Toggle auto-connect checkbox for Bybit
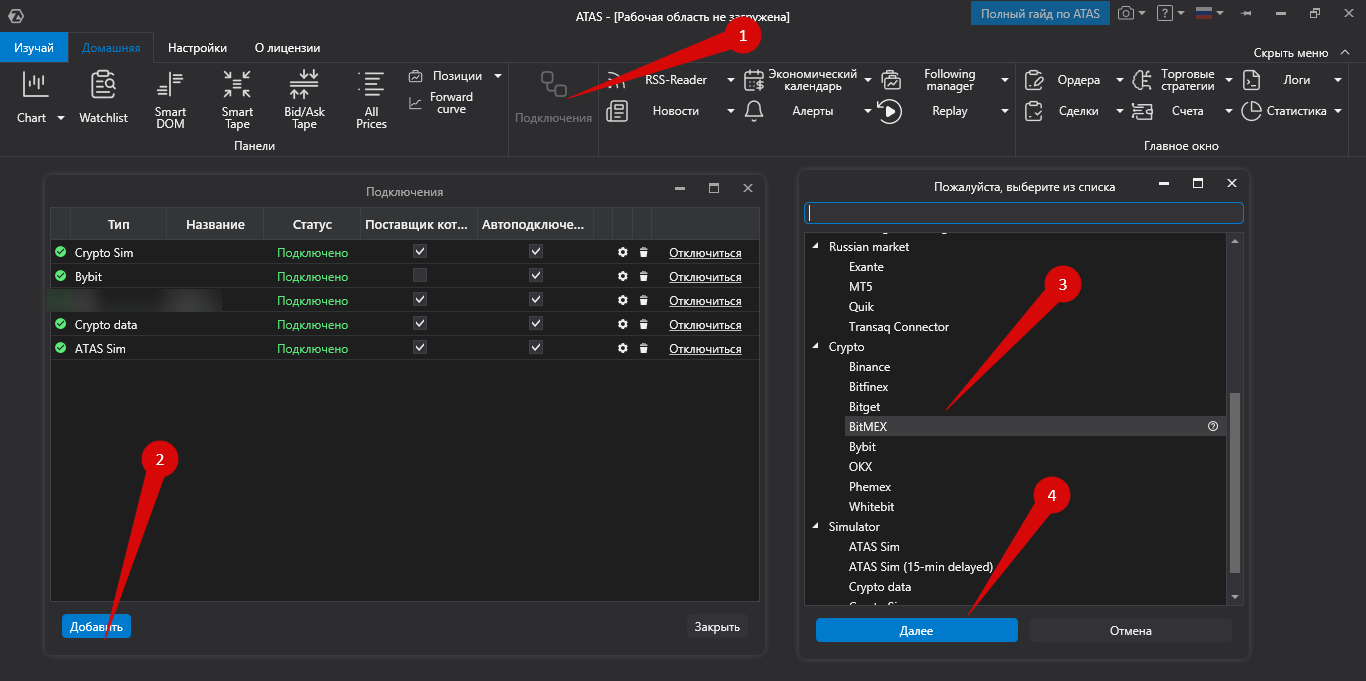The image size is (1366, 681). pyautogui.click(x=536, y=276)
